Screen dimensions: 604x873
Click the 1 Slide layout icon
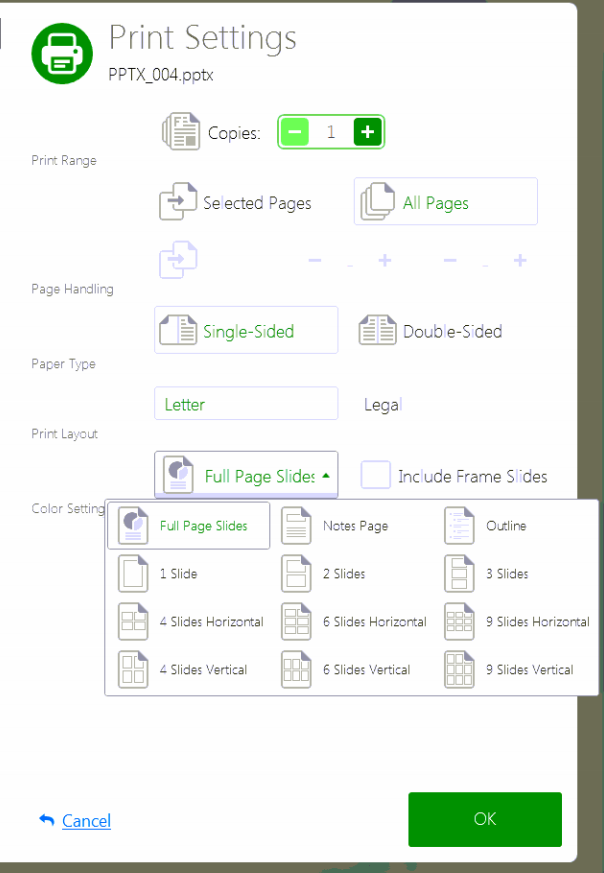[133, 573]
